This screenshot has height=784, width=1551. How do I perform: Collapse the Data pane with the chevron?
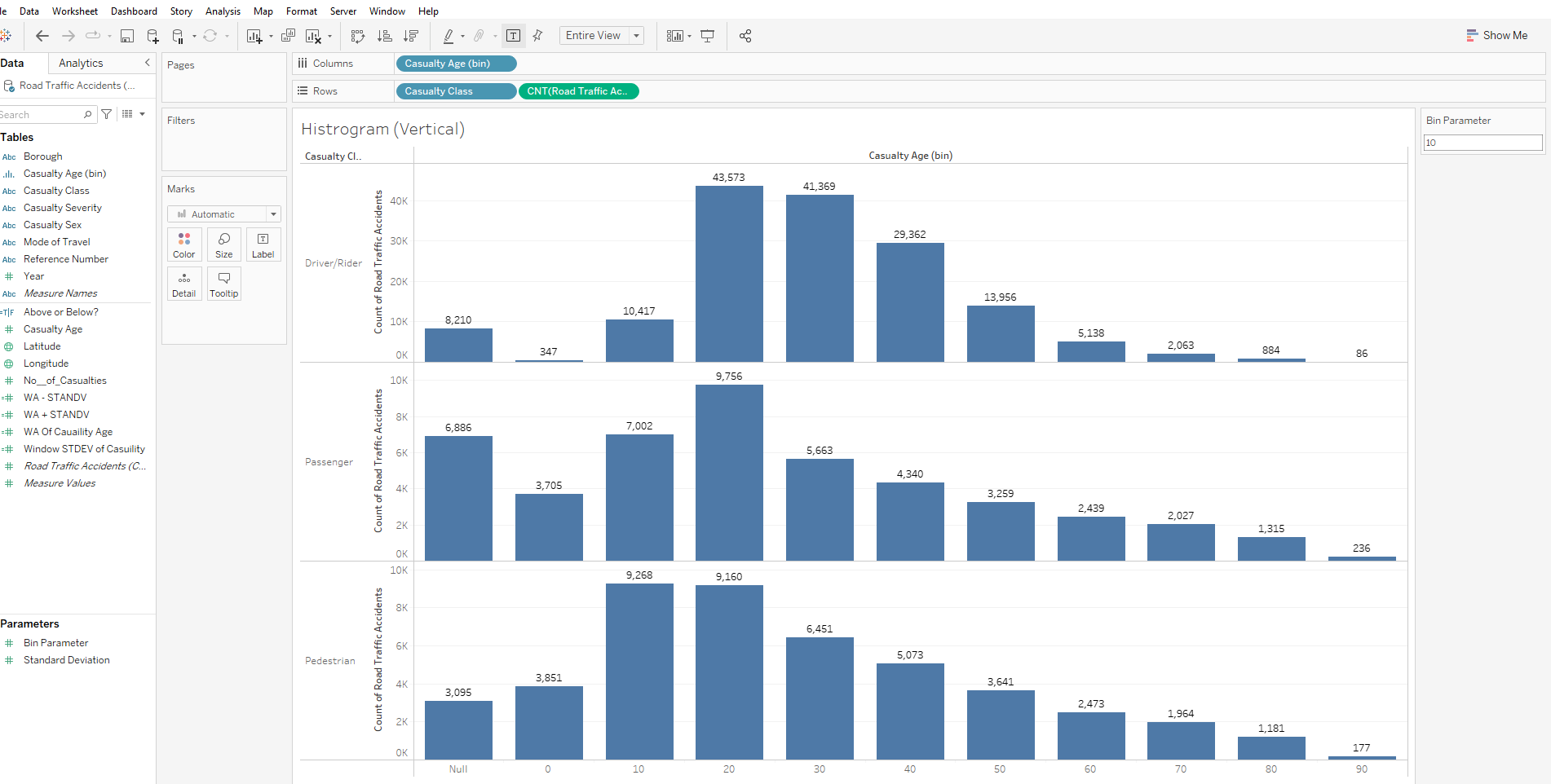coord(148,63)
